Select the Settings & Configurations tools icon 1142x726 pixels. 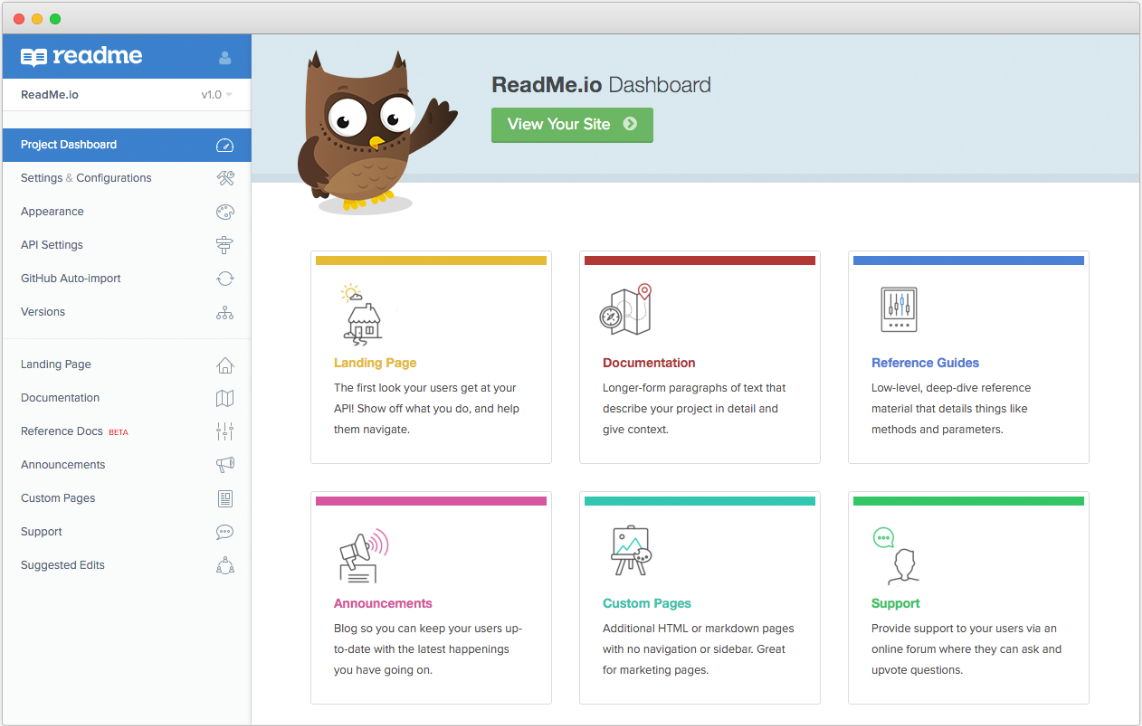[224, 177]
